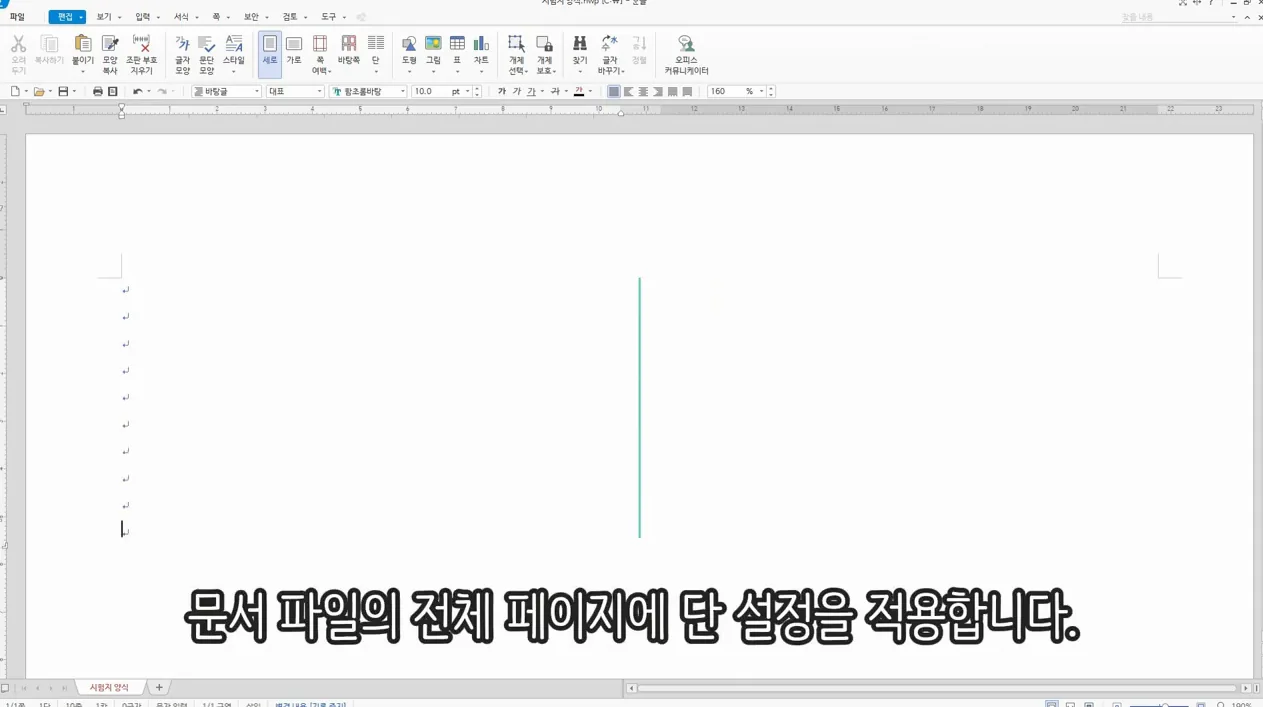Open the 입력 menu
Screen dimensions: 1263x707
click(x=143, y=17)
